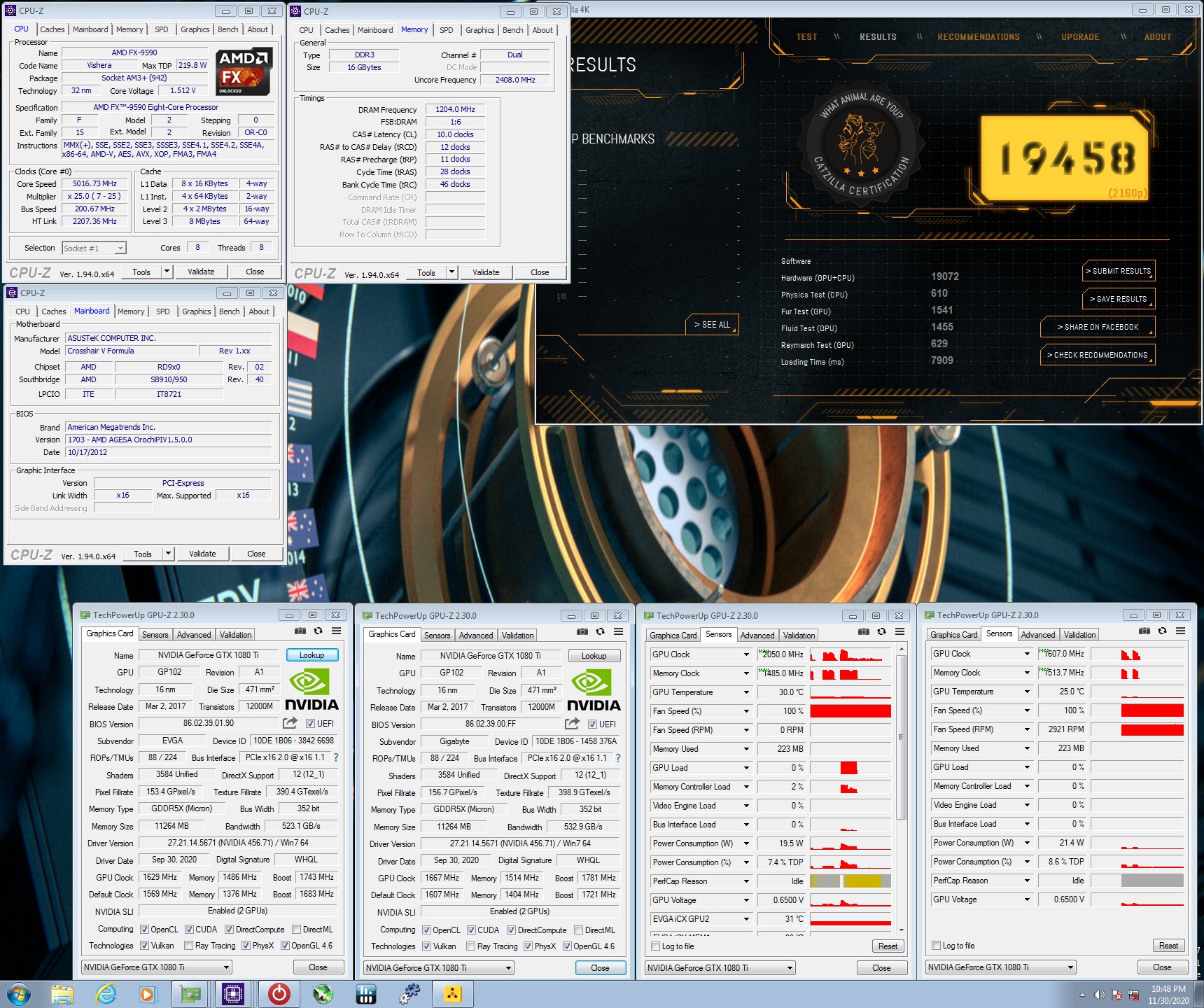This screenshot has width=1204, height=1008.
Task: Click red power button taskbar icon
Action: [279, 994]
